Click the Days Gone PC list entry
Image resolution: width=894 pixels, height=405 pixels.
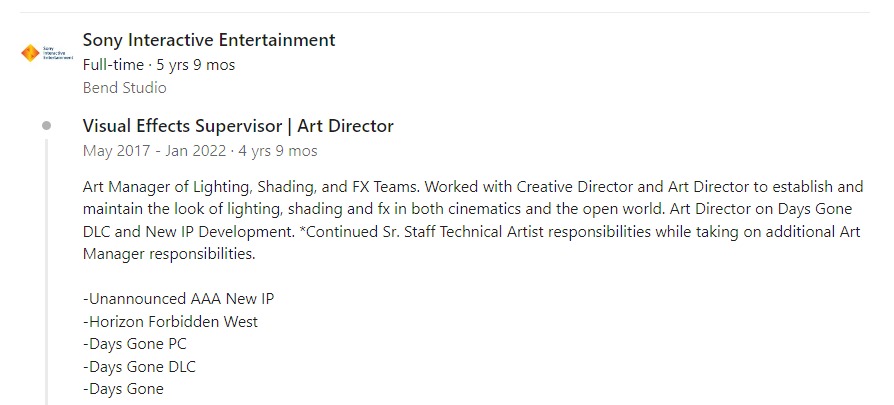(x=135, y=344)
